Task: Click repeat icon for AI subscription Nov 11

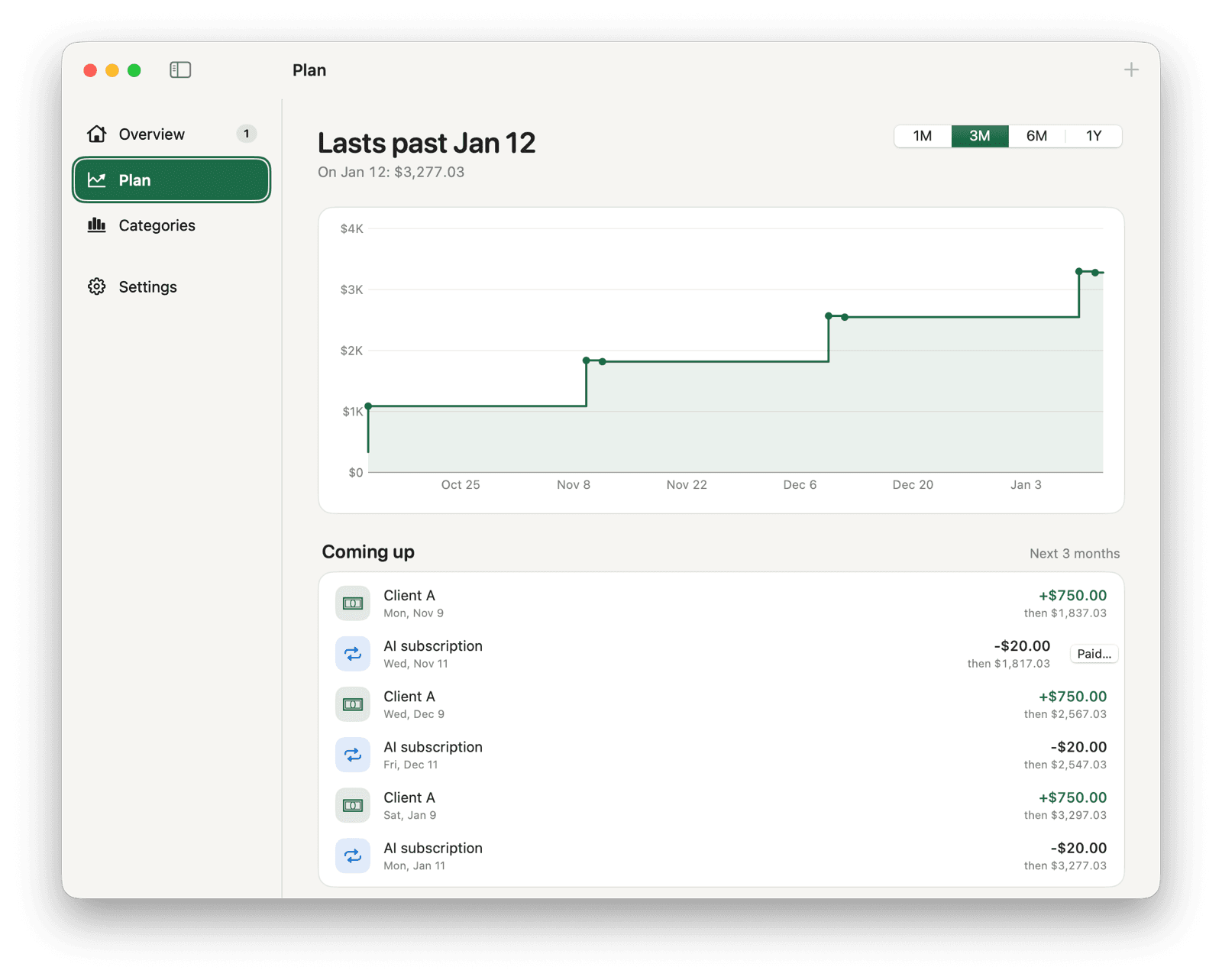Action: [x=353, y=654]
